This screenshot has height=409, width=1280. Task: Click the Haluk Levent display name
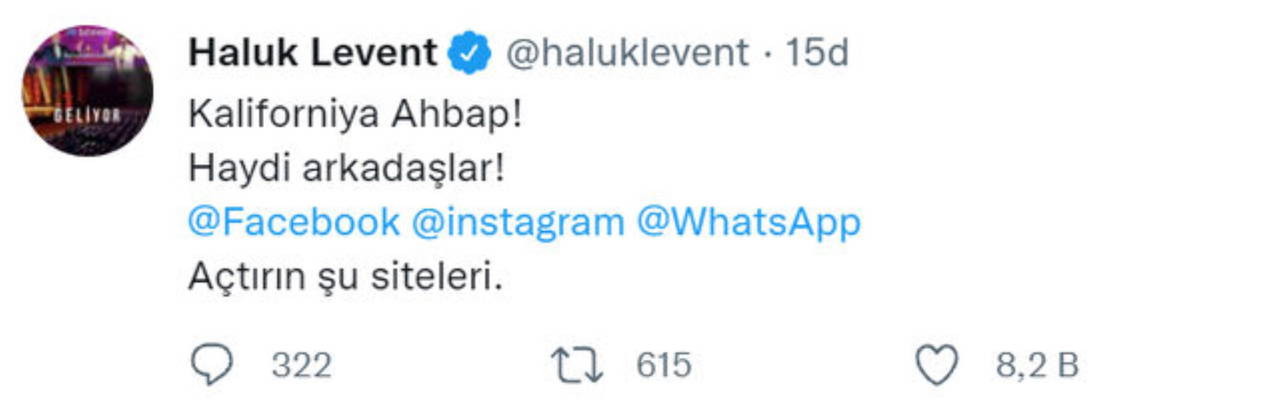pyautogui.click(x=313, y=53)
